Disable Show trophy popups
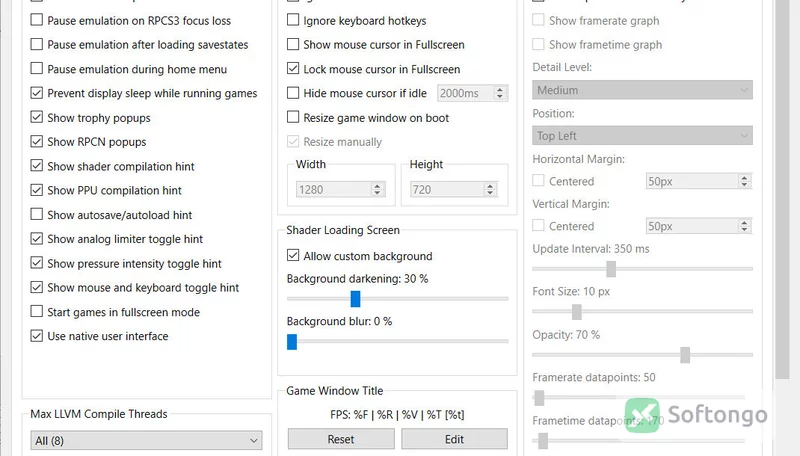 pyautogui.click(x=36, y=117)
